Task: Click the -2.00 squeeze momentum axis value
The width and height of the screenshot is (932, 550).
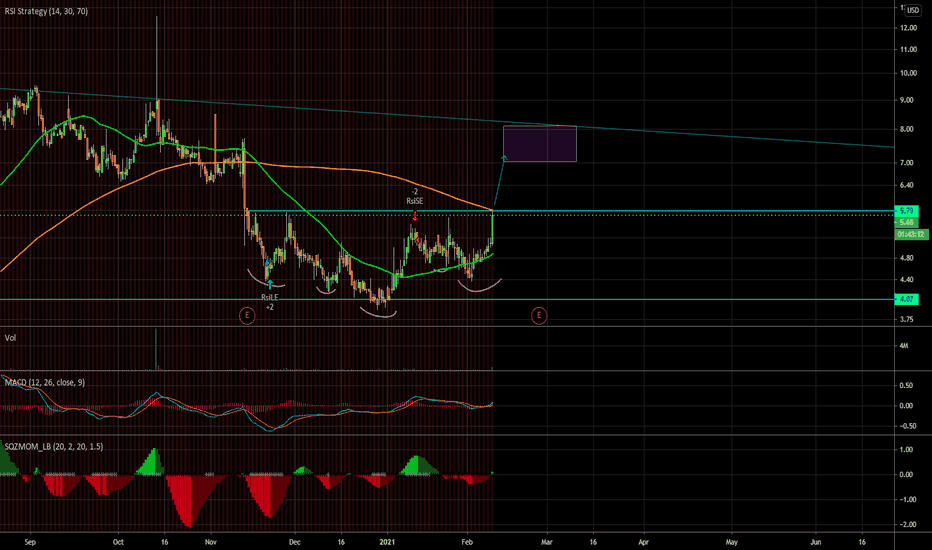Action: (906, 524)
